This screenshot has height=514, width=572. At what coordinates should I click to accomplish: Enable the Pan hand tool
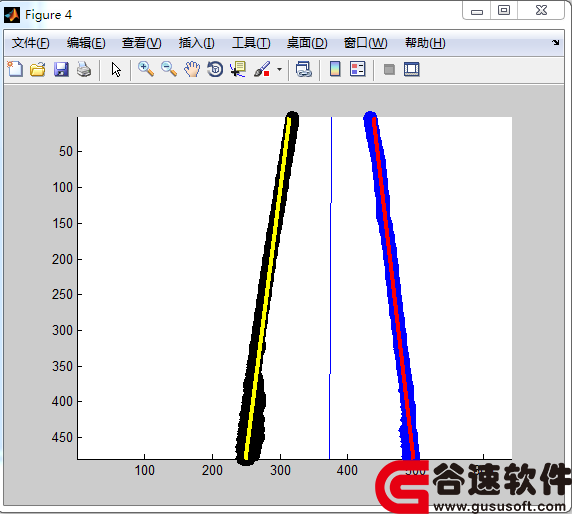pyautogui.click(x=192, y=69)
